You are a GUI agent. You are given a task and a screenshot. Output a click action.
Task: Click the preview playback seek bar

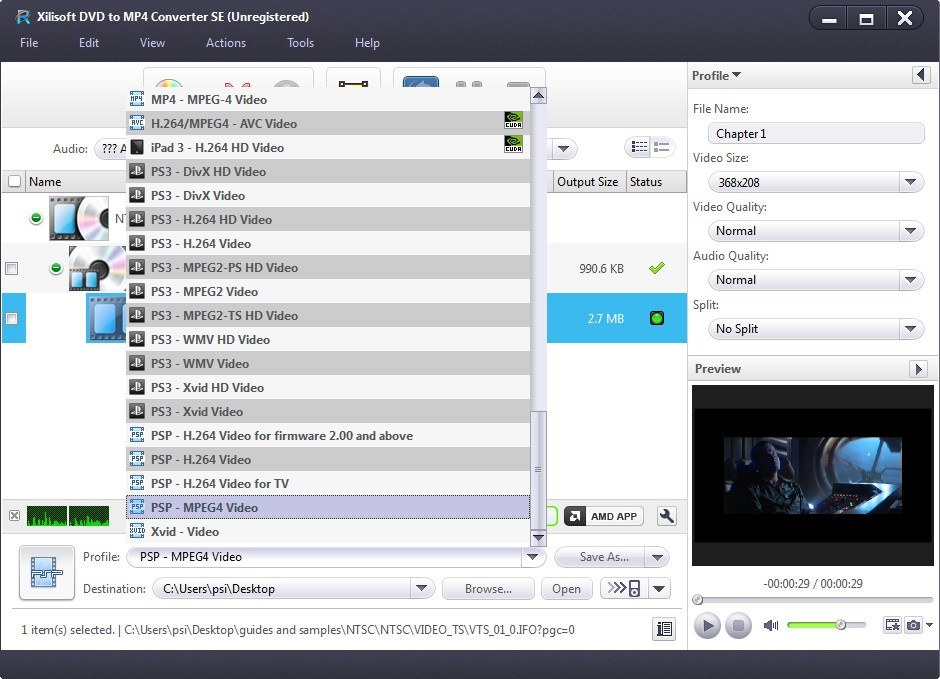click(x=813, y=599)
